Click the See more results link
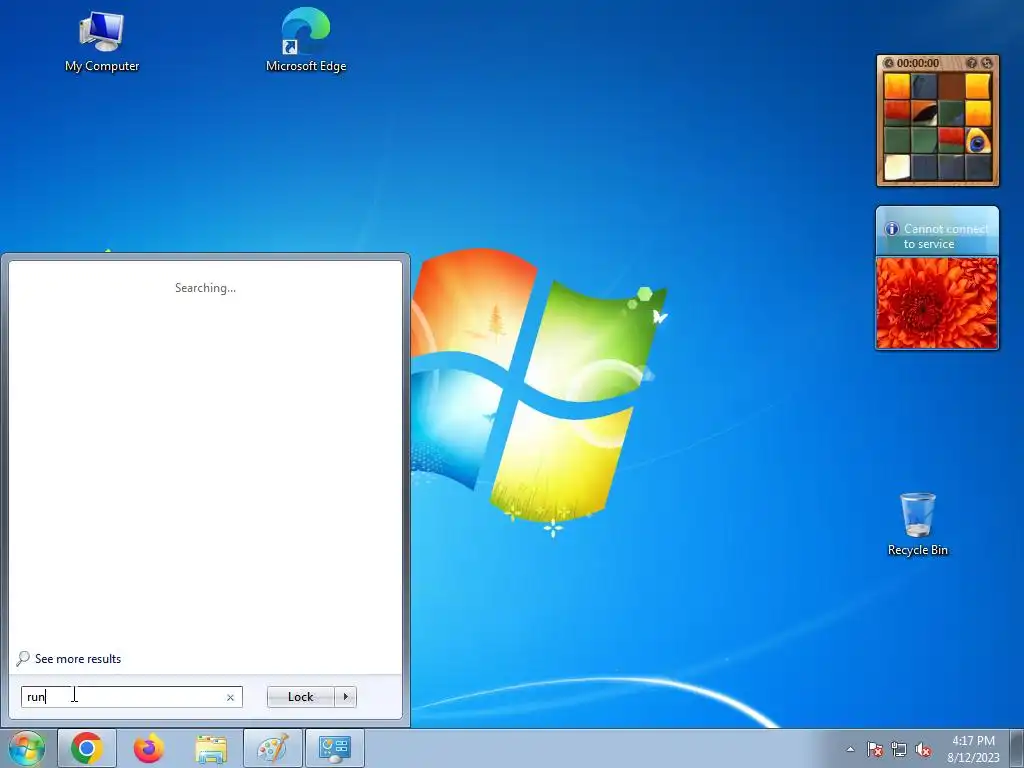Screen dimensions: 1024x768 78,659
